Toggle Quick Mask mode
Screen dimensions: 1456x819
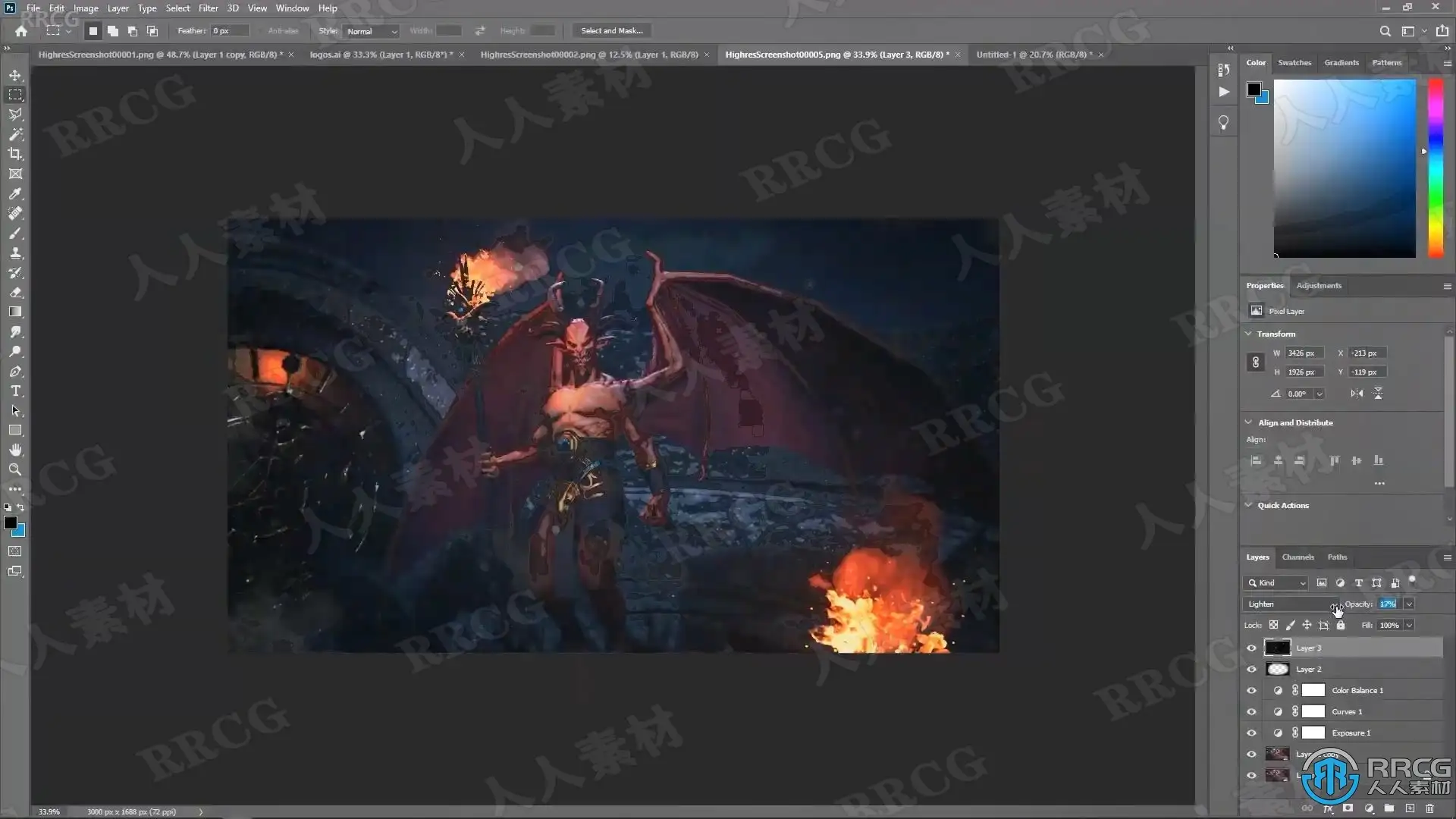[x=15, y=551]
